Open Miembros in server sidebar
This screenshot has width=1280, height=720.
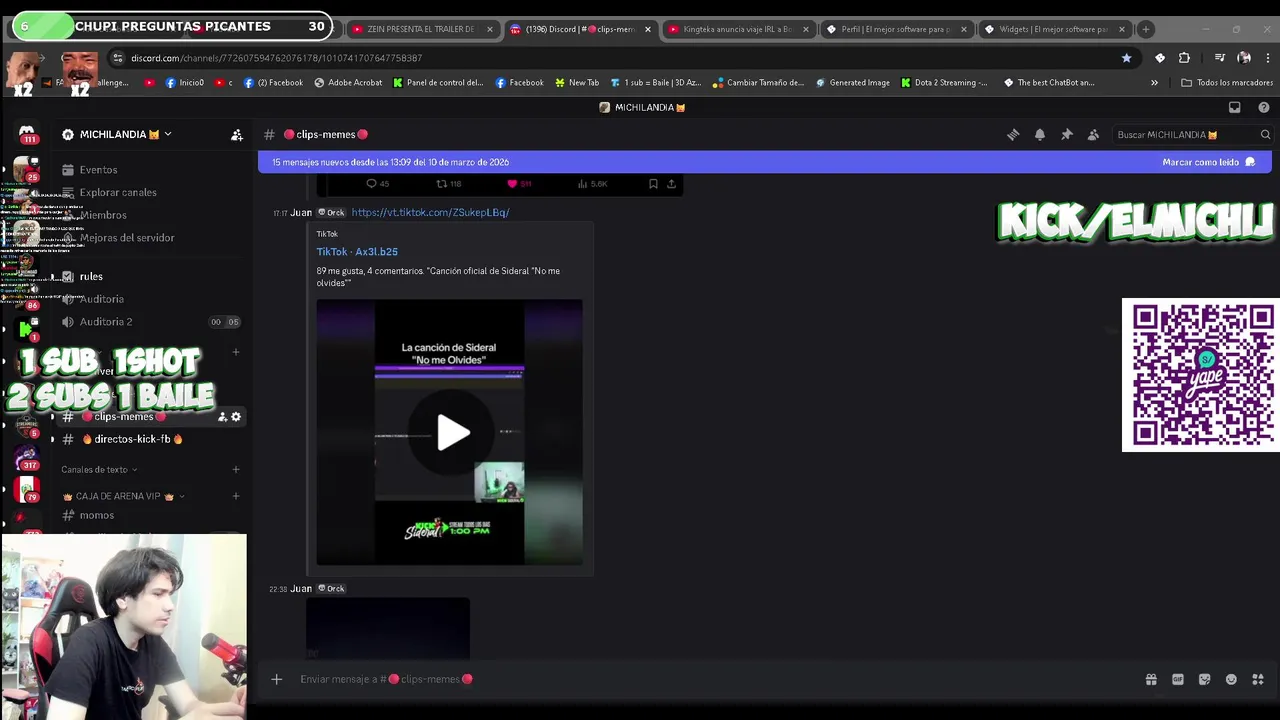(103, 215)
